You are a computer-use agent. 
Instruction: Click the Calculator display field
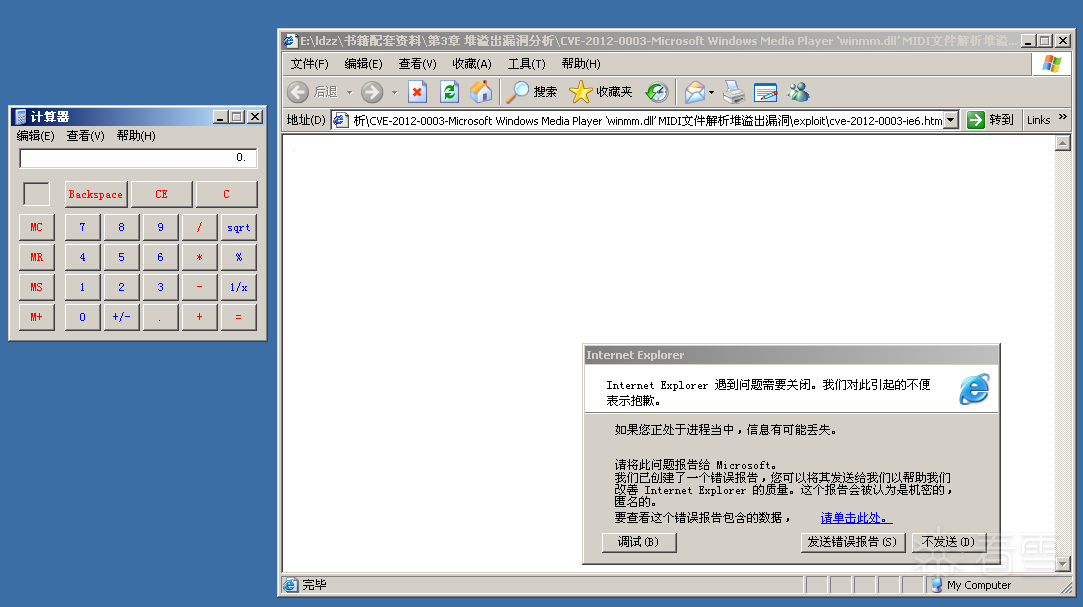click(x=138, y=158)
